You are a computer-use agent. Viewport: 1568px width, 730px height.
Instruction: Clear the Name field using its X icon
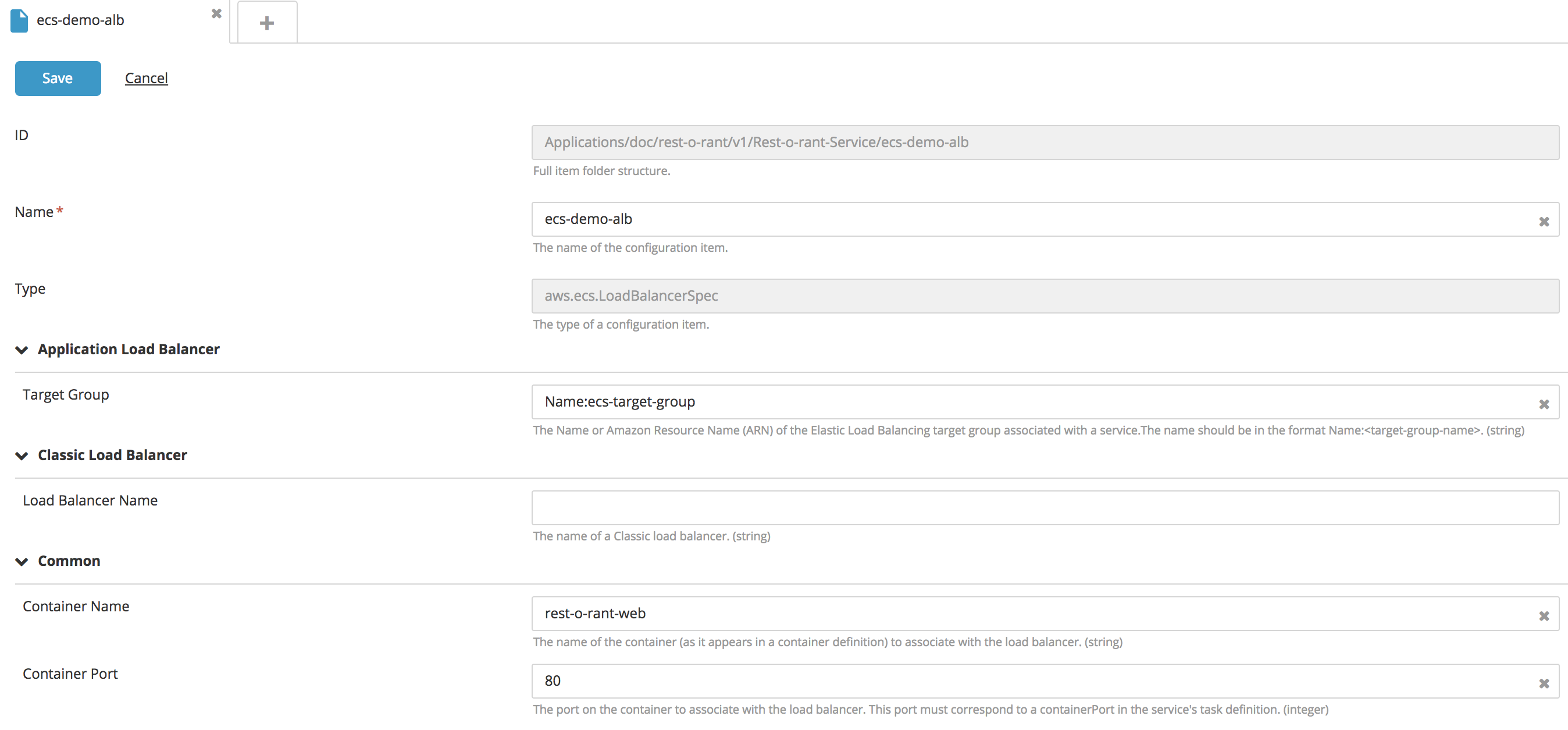point(1544,222)
